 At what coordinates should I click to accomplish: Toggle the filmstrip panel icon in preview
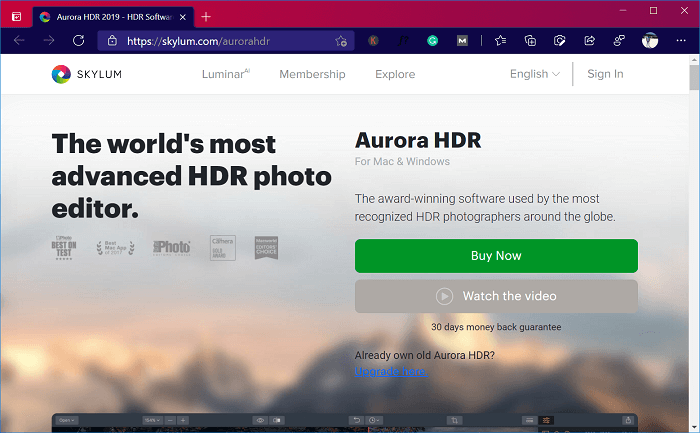click(x=529, y=421)
